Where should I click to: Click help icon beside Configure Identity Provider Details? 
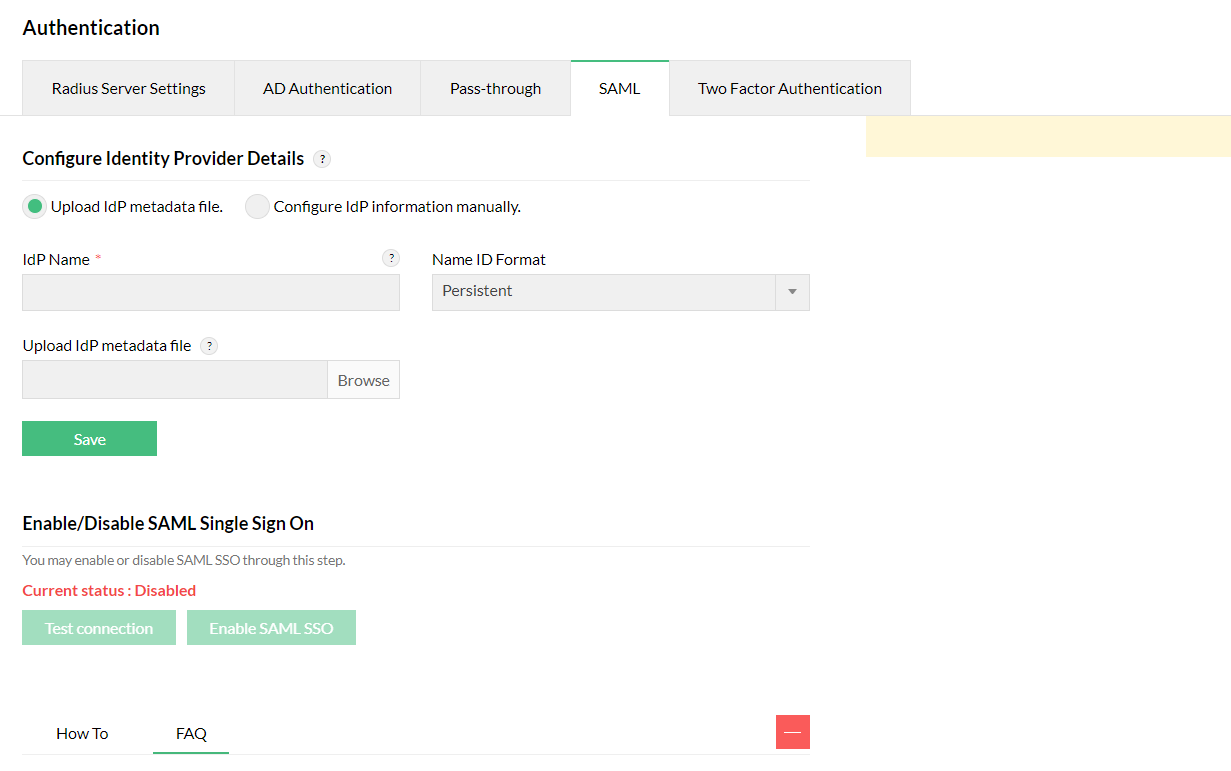click(x=322, y=159)
